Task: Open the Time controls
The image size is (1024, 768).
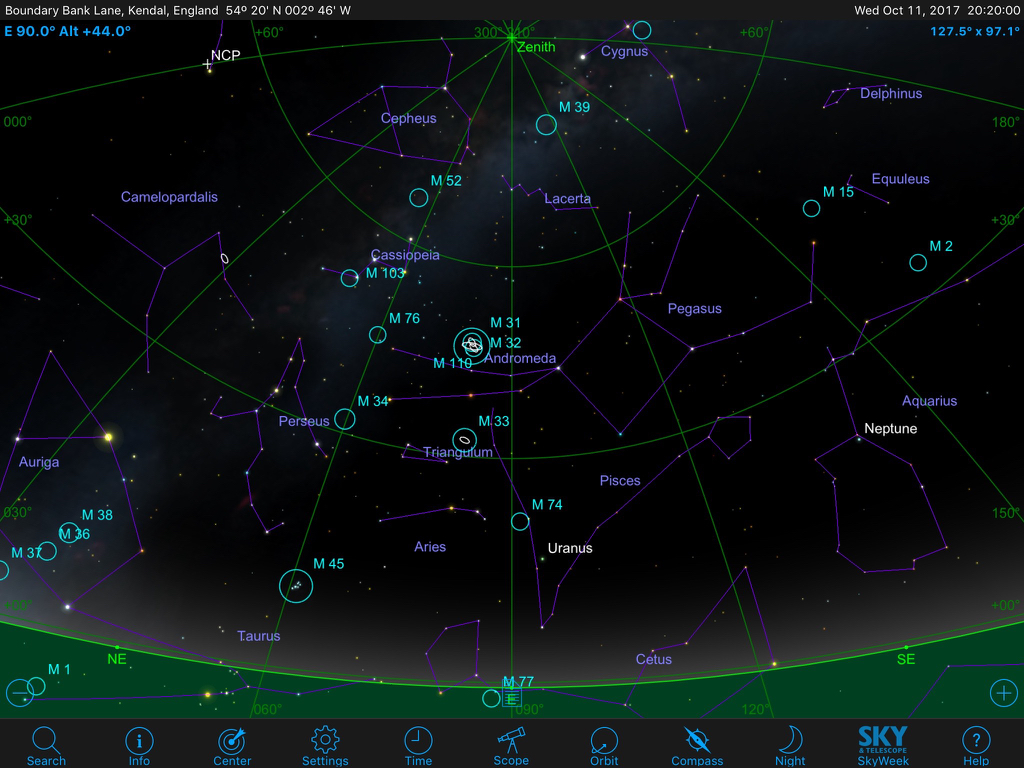Action: tap(418, 745)
